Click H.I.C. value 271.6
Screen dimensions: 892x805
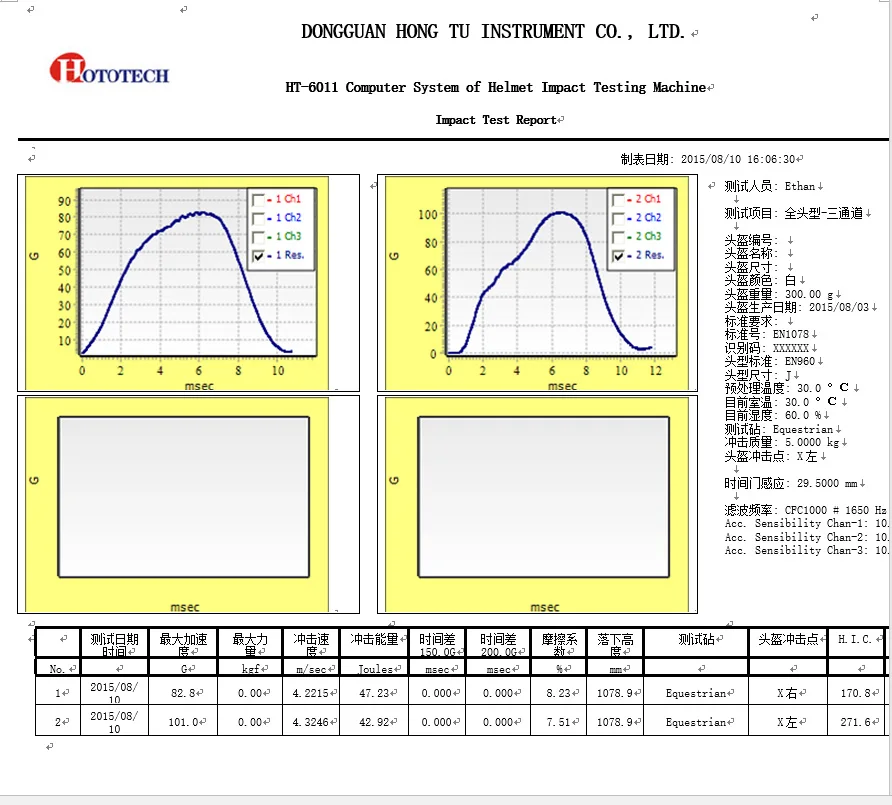coord(857,722)
